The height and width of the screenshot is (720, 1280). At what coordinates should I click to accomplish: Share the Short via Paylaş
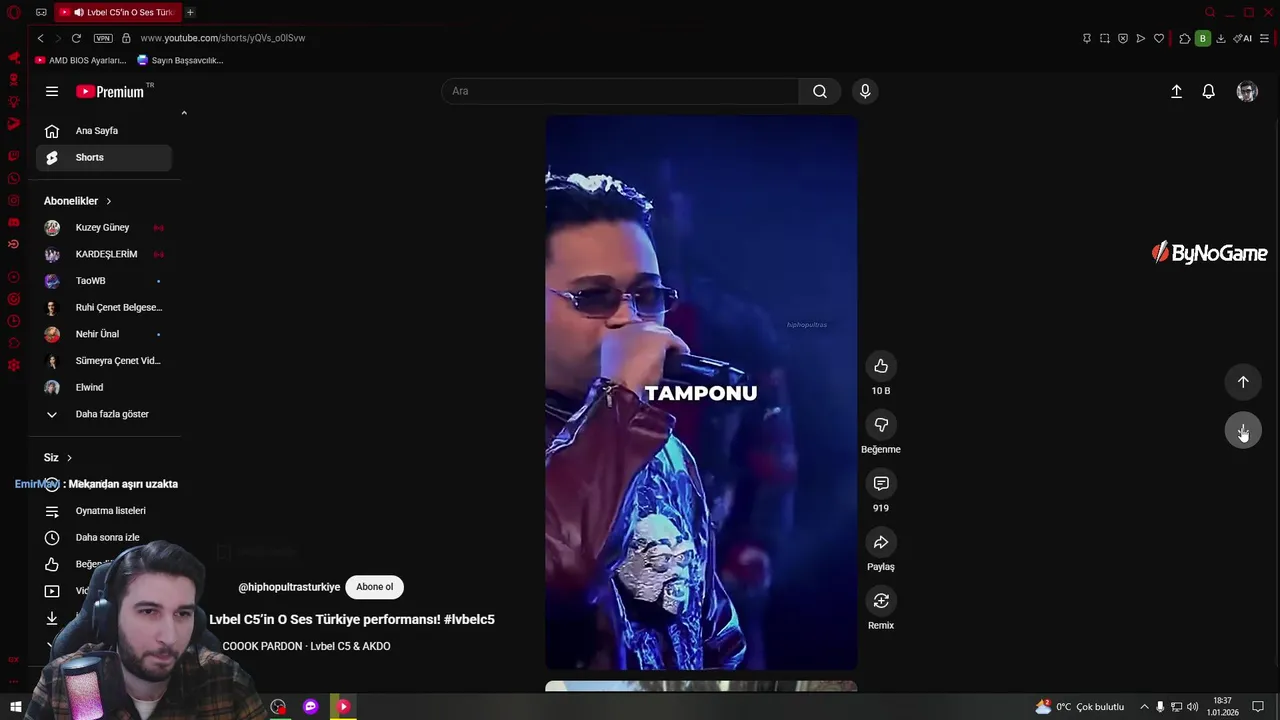(881, 543)
